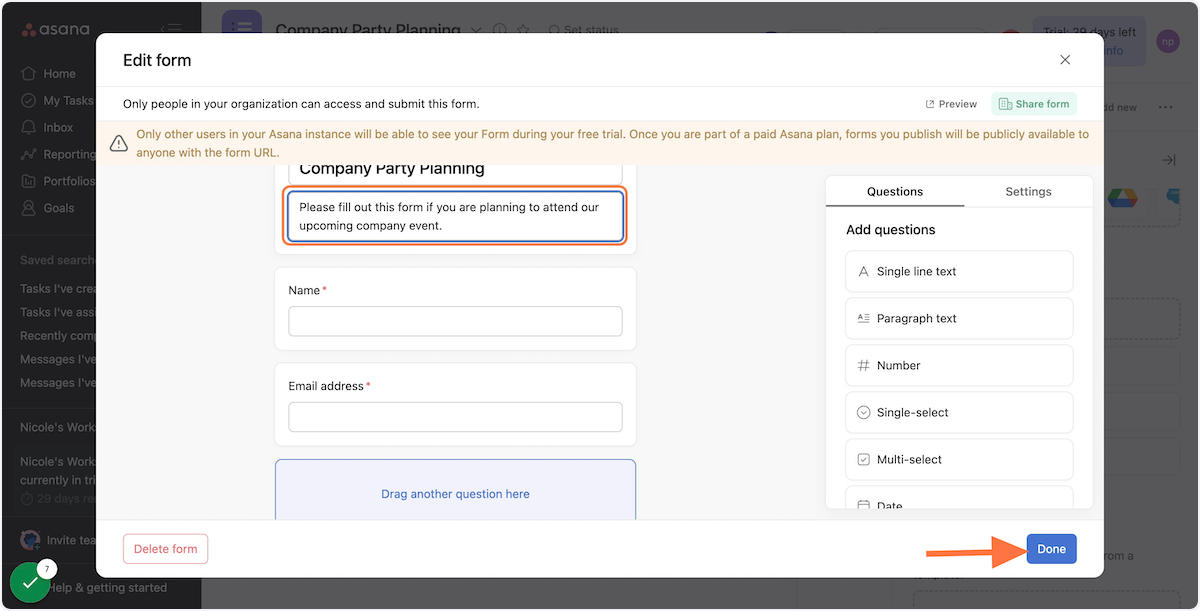
Task: Click the project info icon
Action: 500,31
